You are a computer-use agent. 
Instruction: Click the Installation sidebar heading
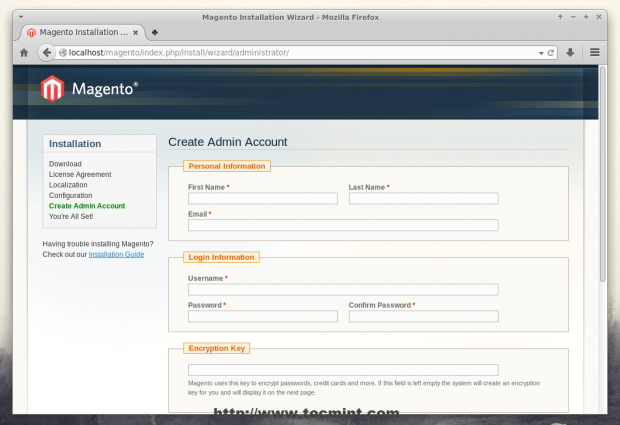point(75,144)
